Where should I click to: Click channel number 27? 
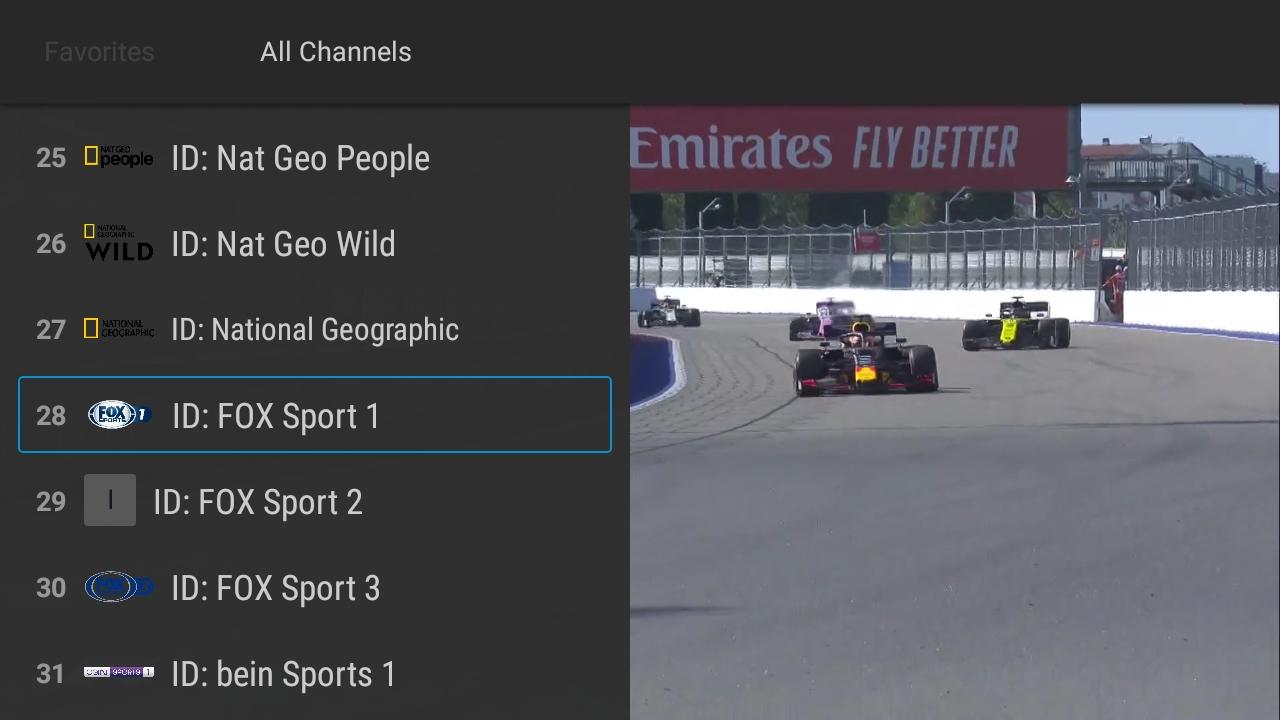click(51, 330)
